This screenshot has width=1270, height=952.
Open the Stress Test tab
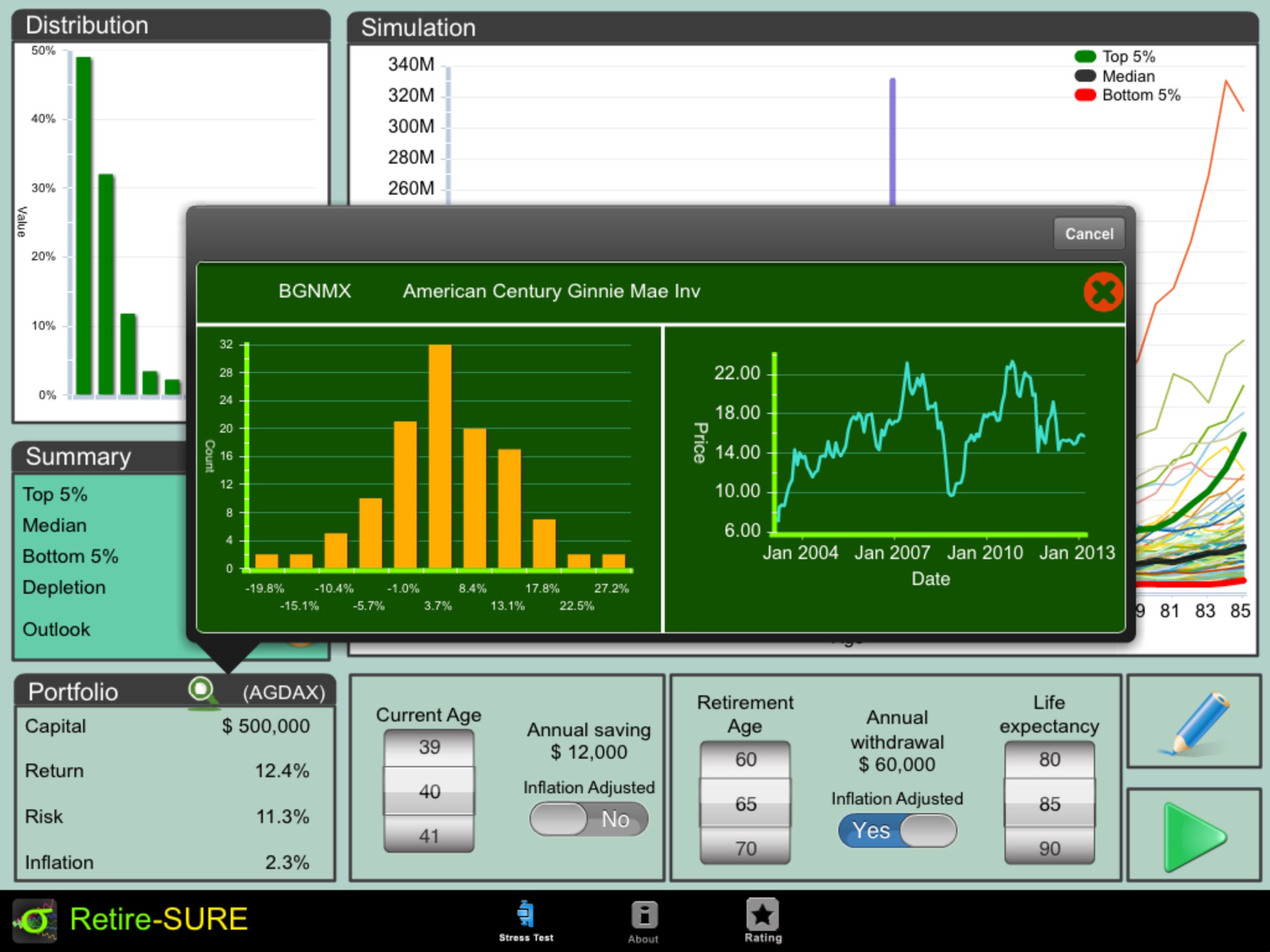pyautogui.click(x=526, y=921)
